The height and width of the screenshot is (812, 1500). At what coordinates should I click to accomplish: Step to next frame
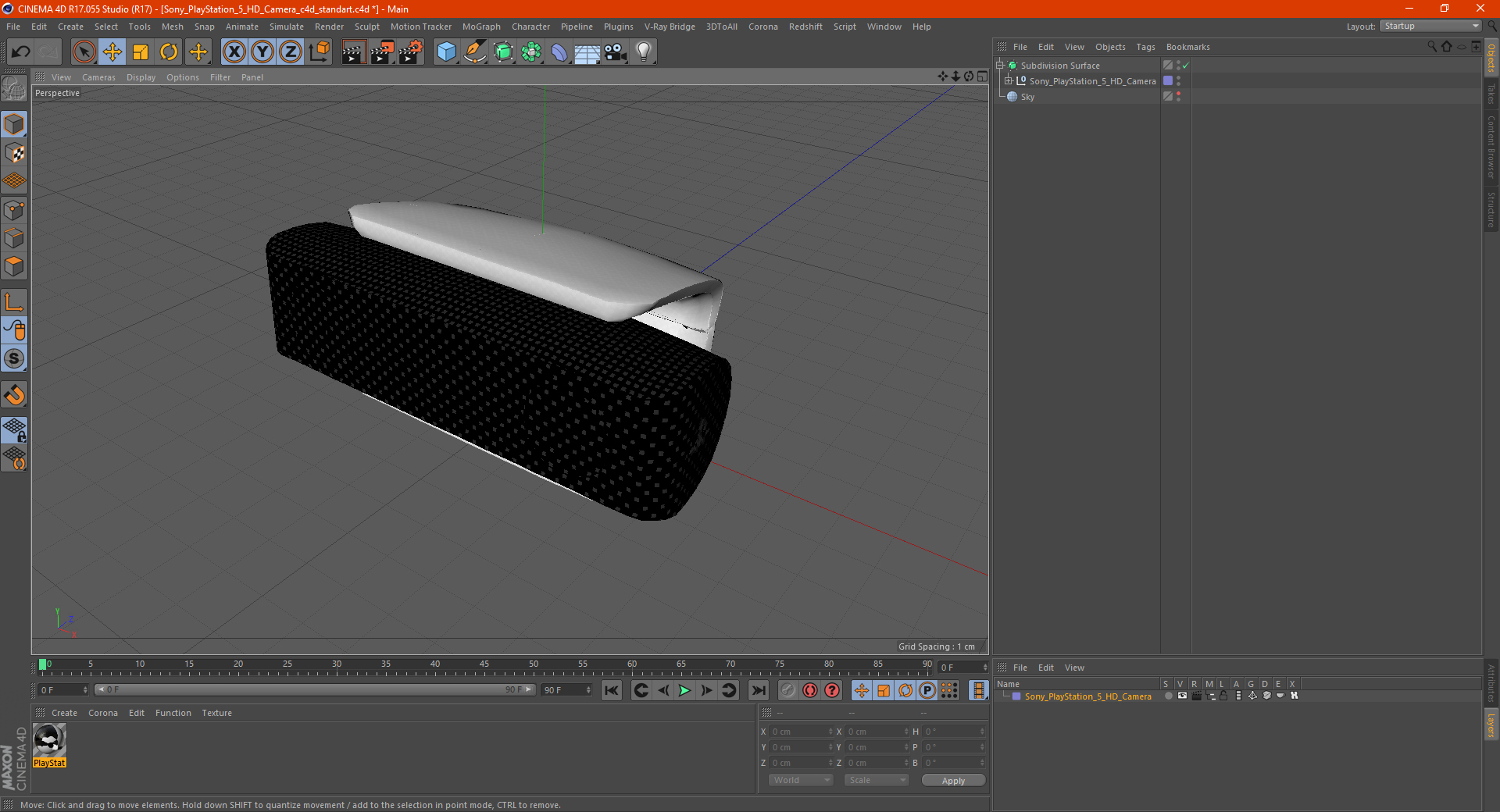(x=706, y=690)
